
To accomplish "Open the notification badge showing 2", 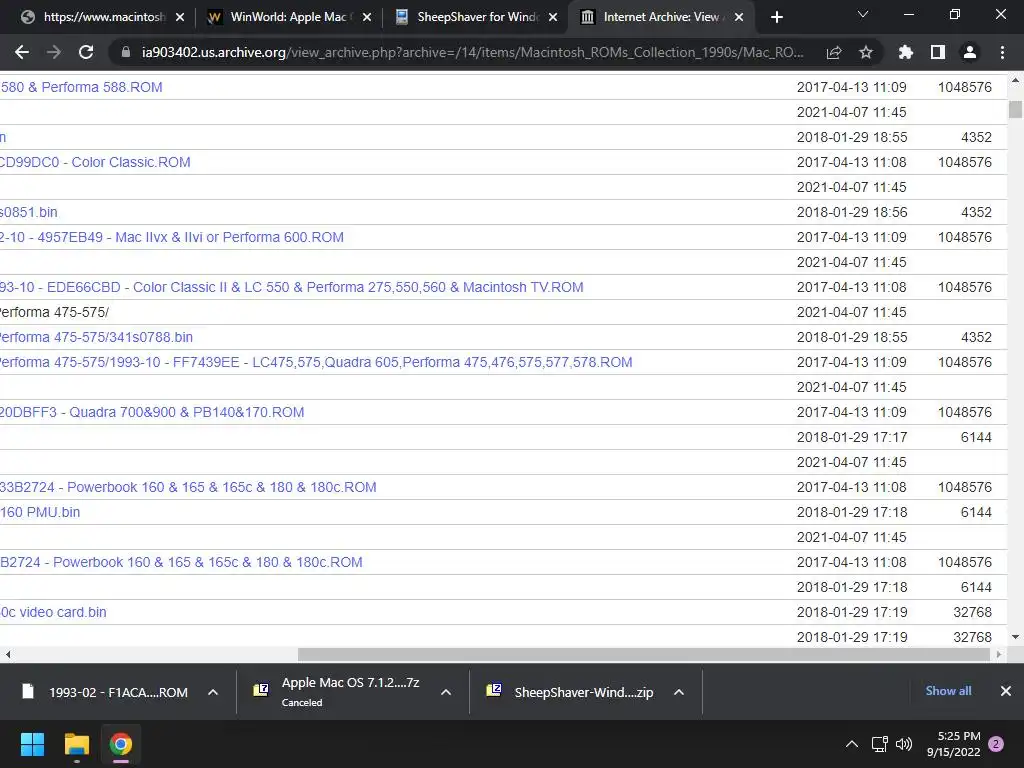I will click(996, 744).
